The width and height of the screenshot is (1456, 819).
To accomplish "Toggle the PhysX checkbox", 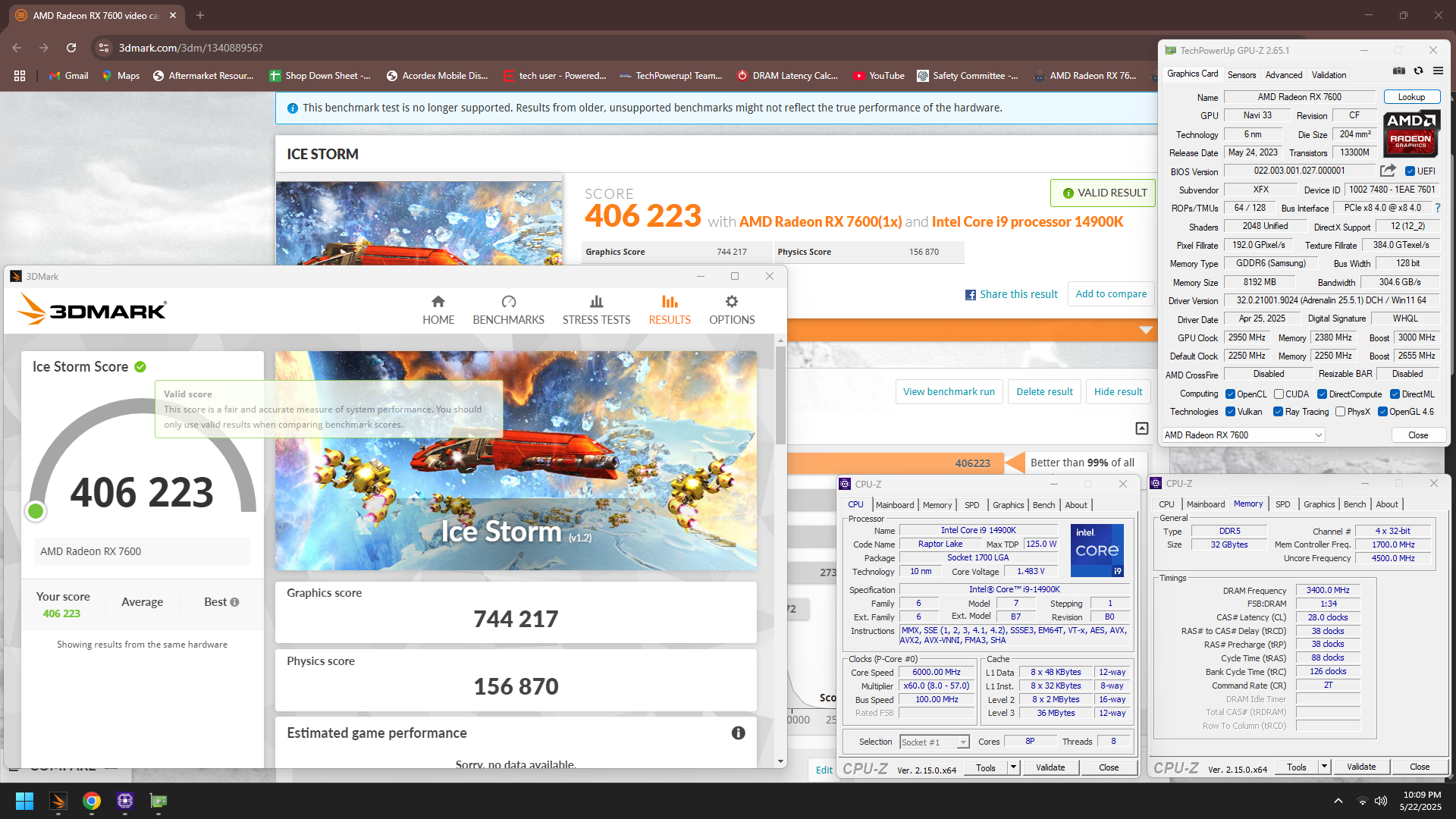I will [x=1340, y=412].
